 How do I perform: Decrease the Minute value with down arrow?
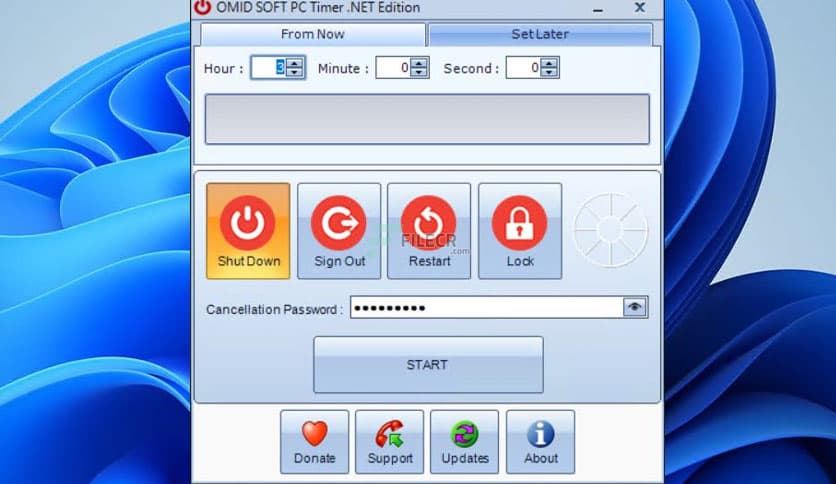pyautogui.click(x=419, y=73)
